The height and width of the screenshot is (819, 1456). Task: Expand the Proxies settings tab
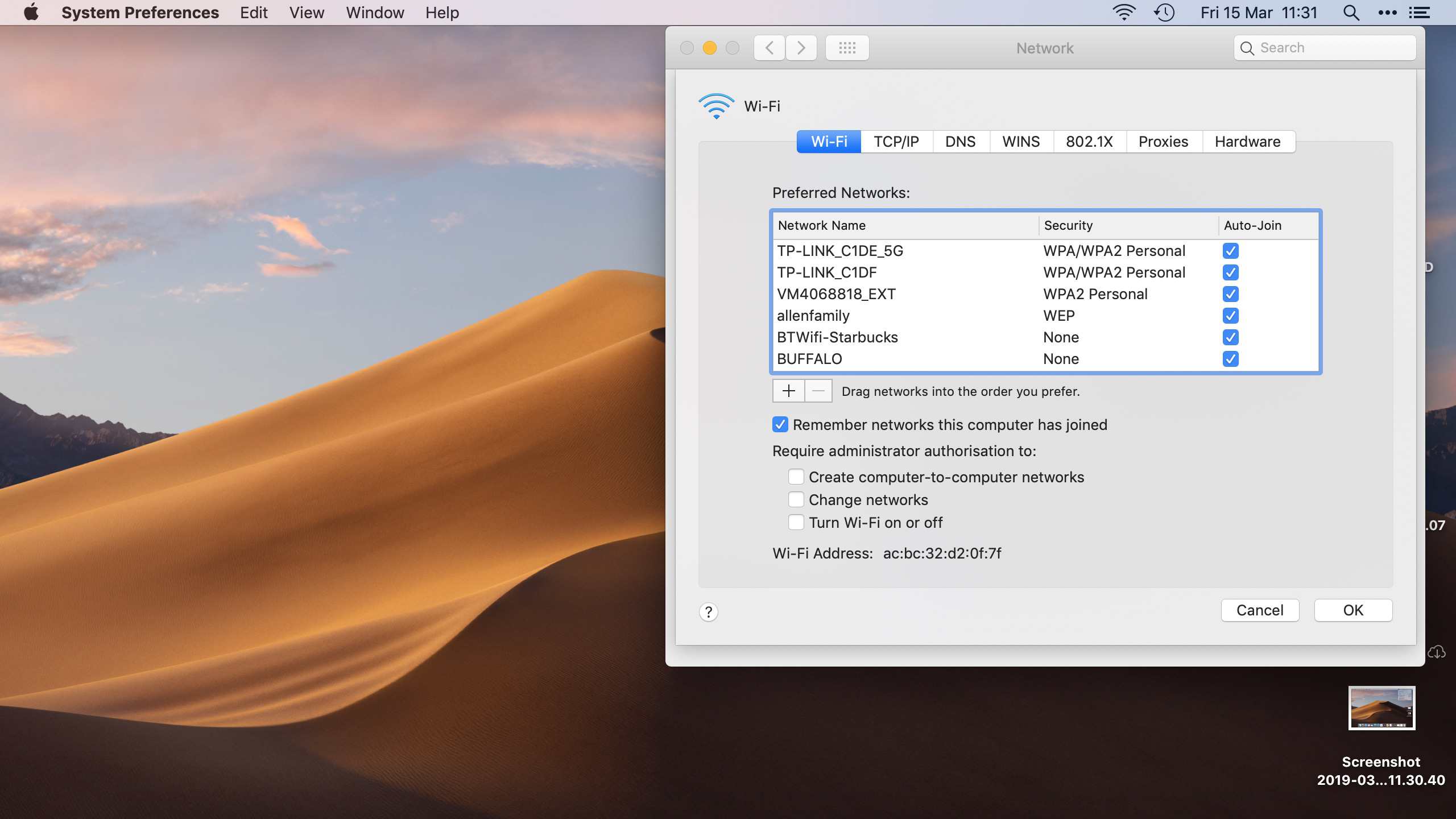pyautogui.click(x=1163, y=141)
